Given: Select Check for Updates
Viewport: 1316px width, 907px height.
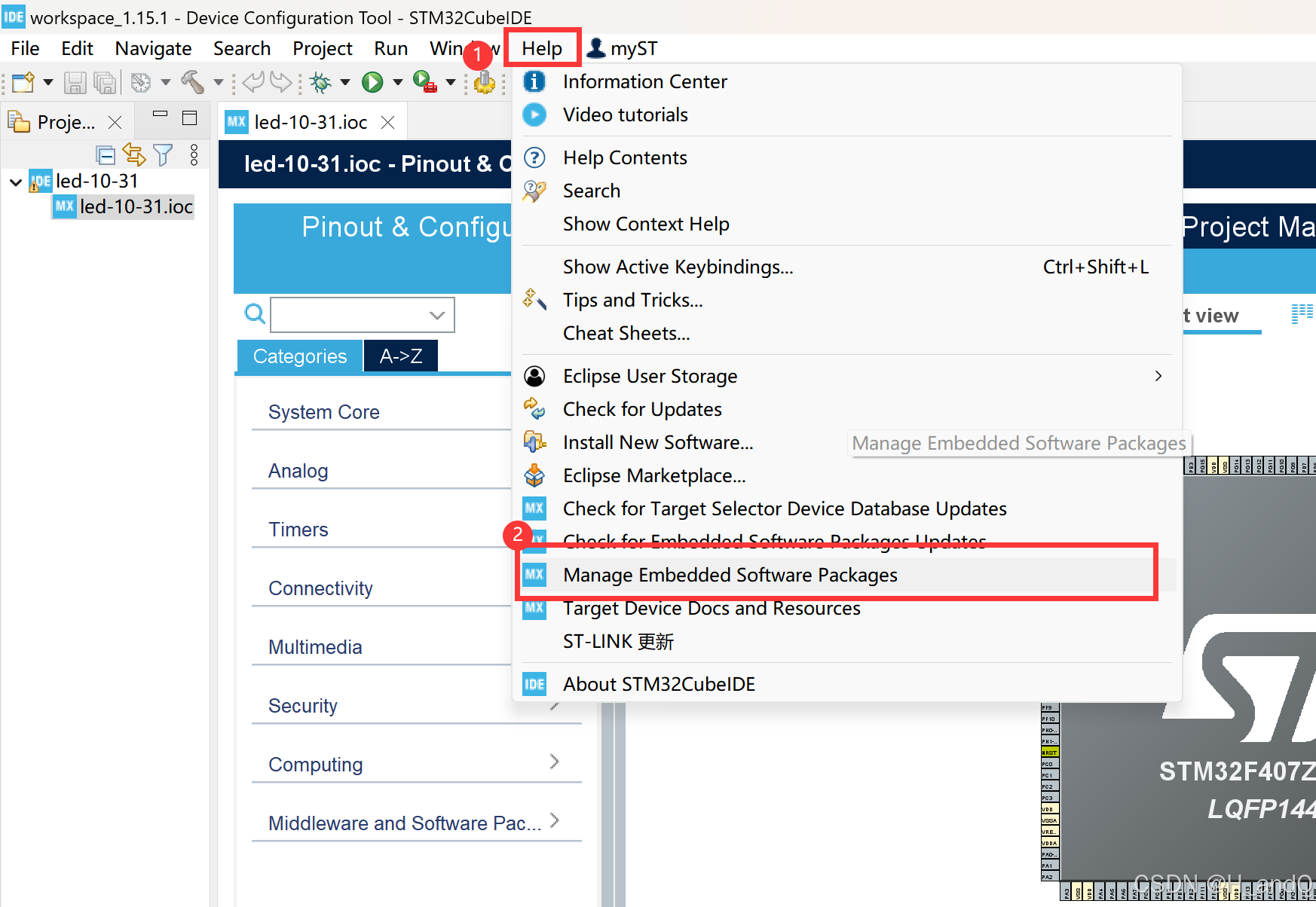Looking at the screenshot, I should tap(846, 409).
